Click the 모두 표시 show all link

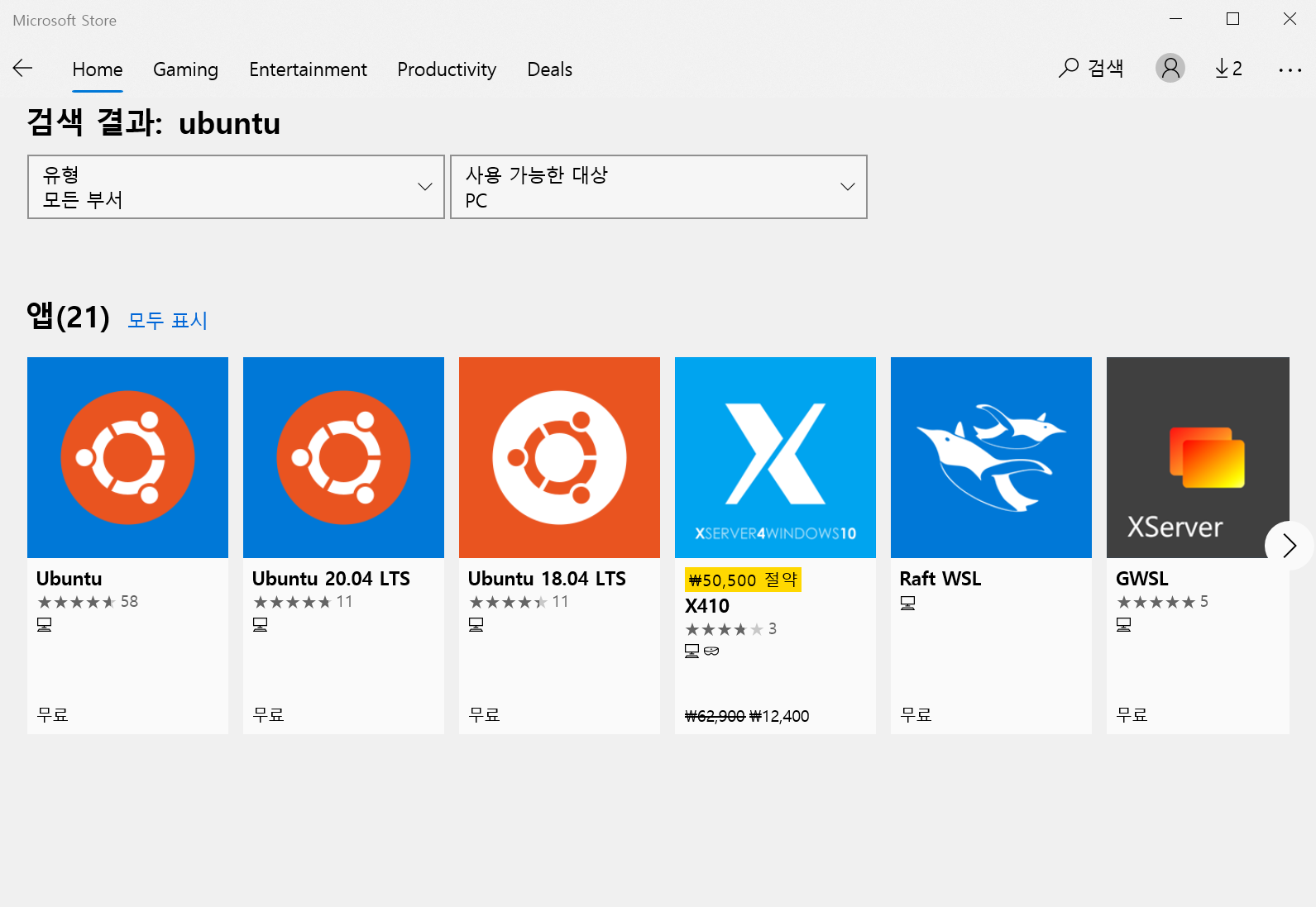coord(167,320)
